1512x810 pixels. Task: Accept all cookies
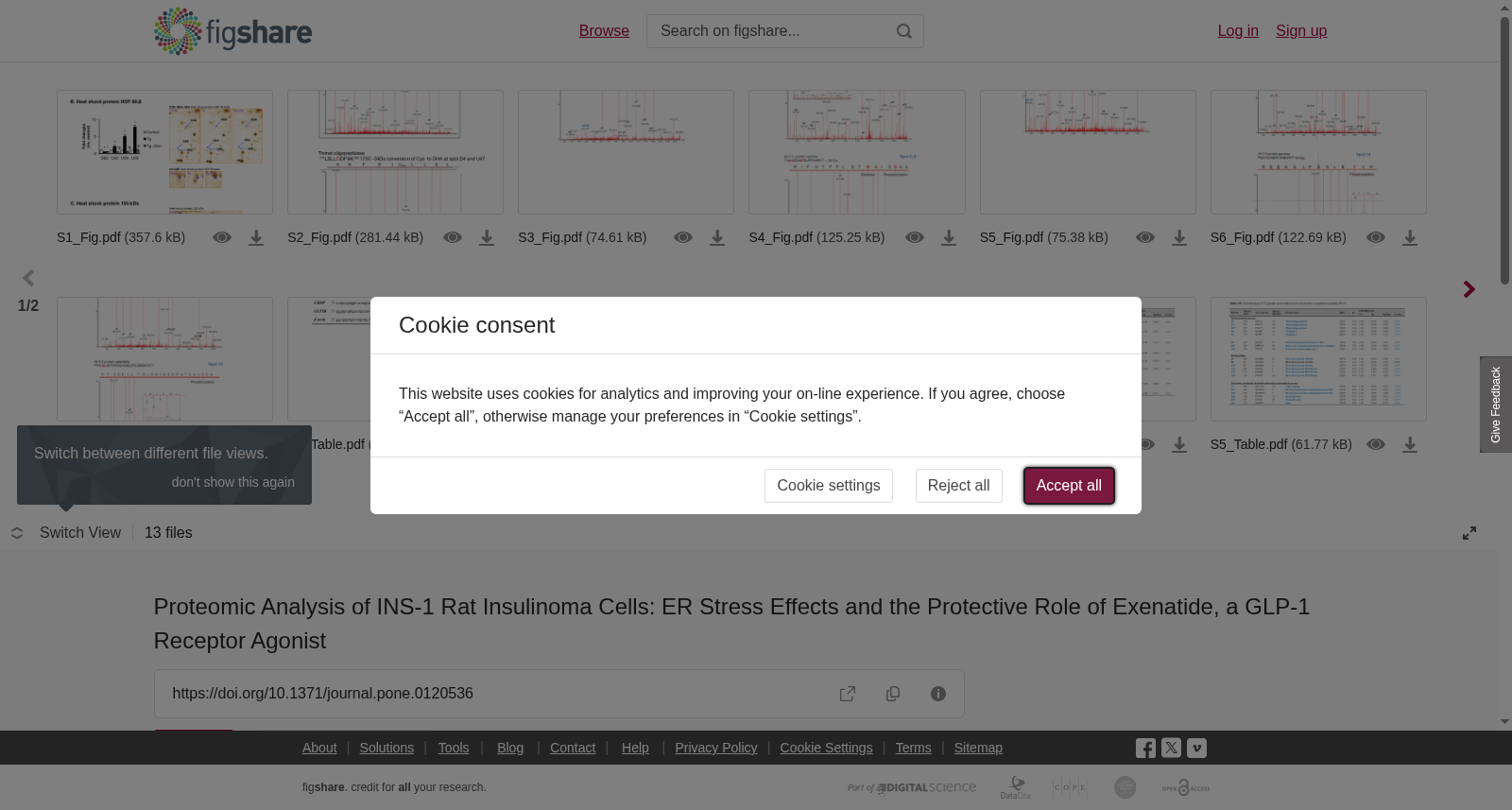(1069, 486)
